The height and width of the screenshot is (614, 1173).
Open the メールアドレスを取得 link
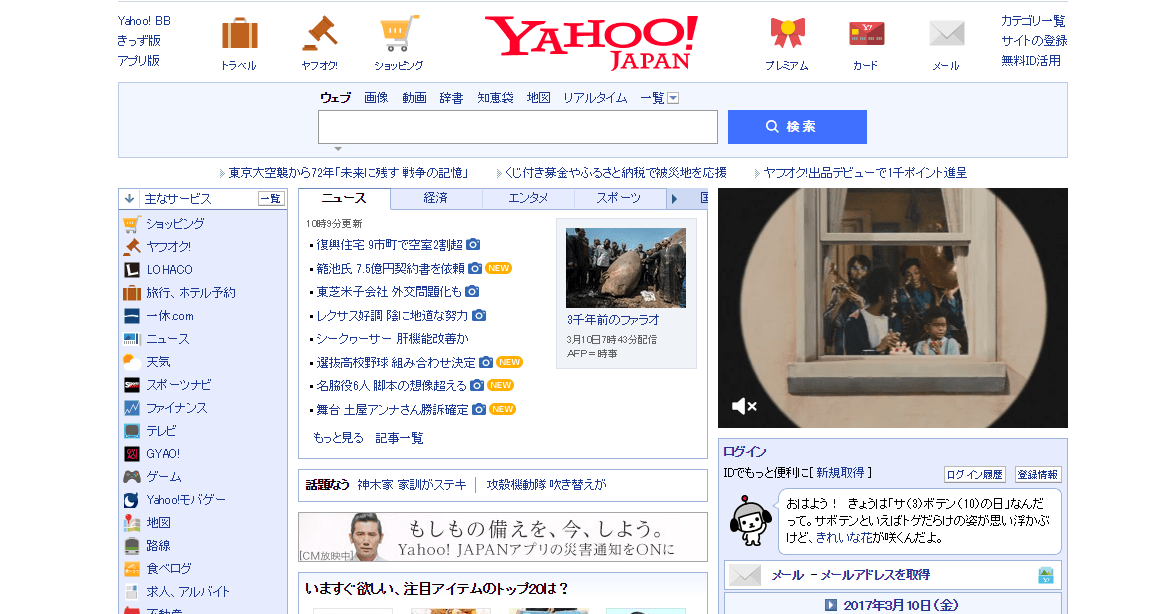tap(875, 575)
